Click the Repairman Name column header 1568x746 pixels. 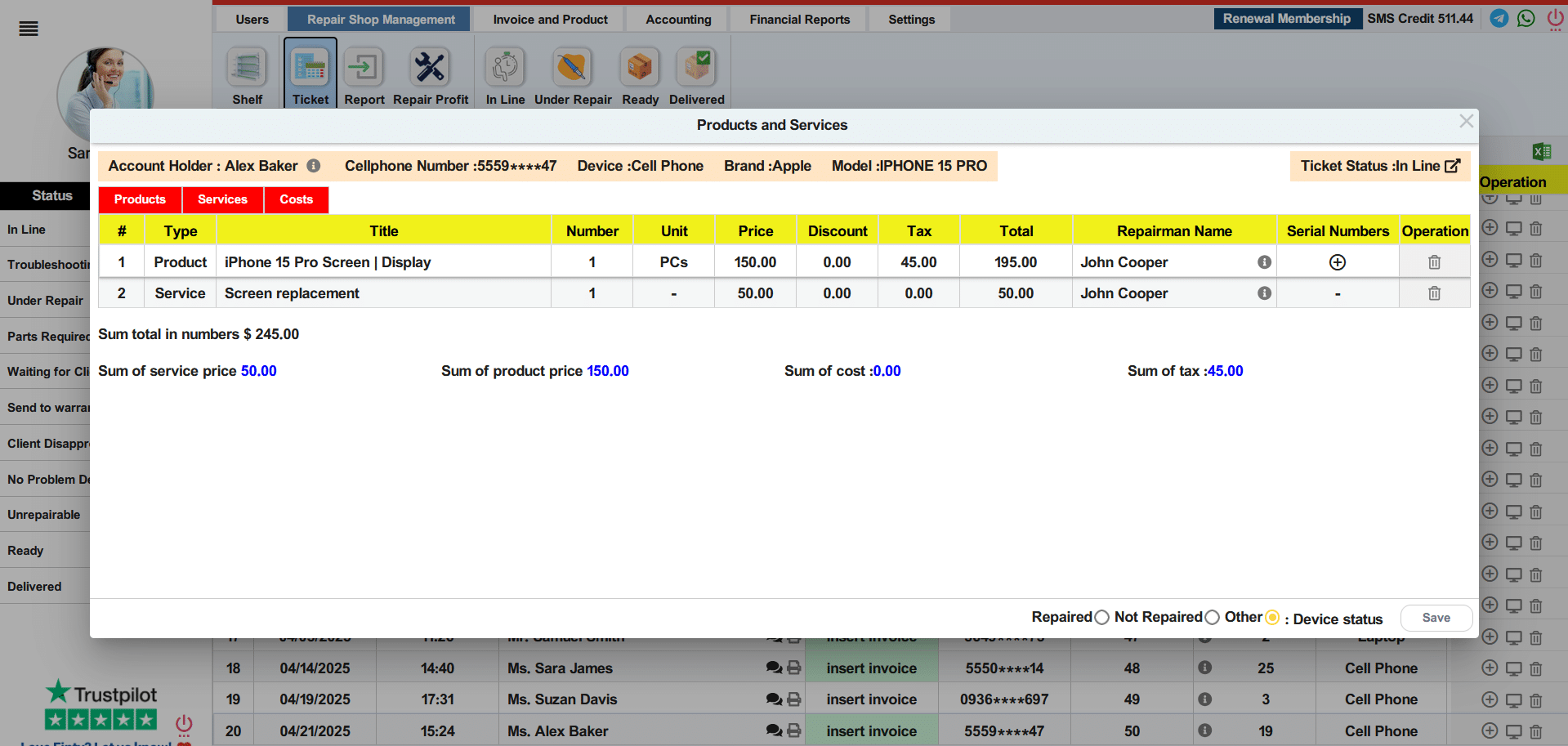[1174, 231]
